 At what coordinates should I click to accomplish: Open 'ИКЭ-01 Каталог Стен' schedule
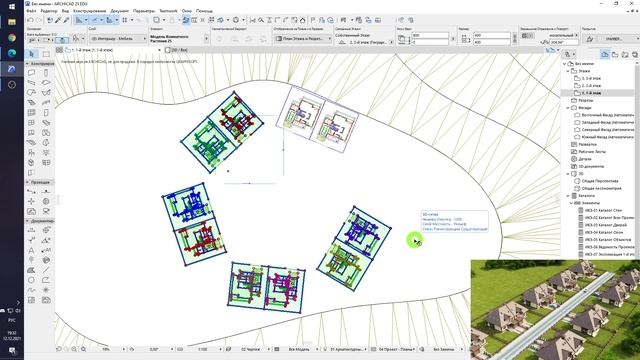point(604,210)
